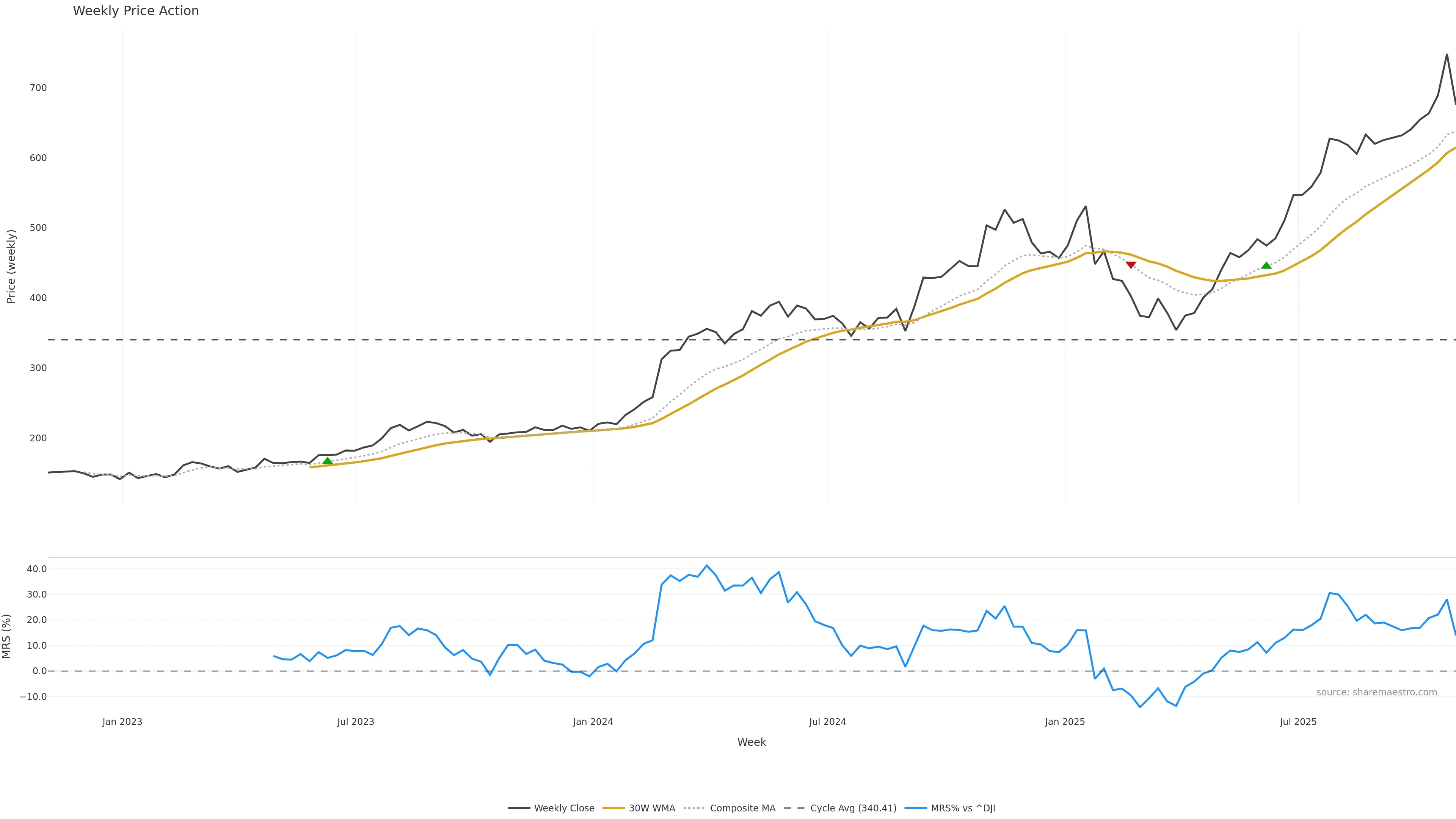The image size is (1456, 819).
Task: Click the green triangle marker in 2025
Action: 1266,266
